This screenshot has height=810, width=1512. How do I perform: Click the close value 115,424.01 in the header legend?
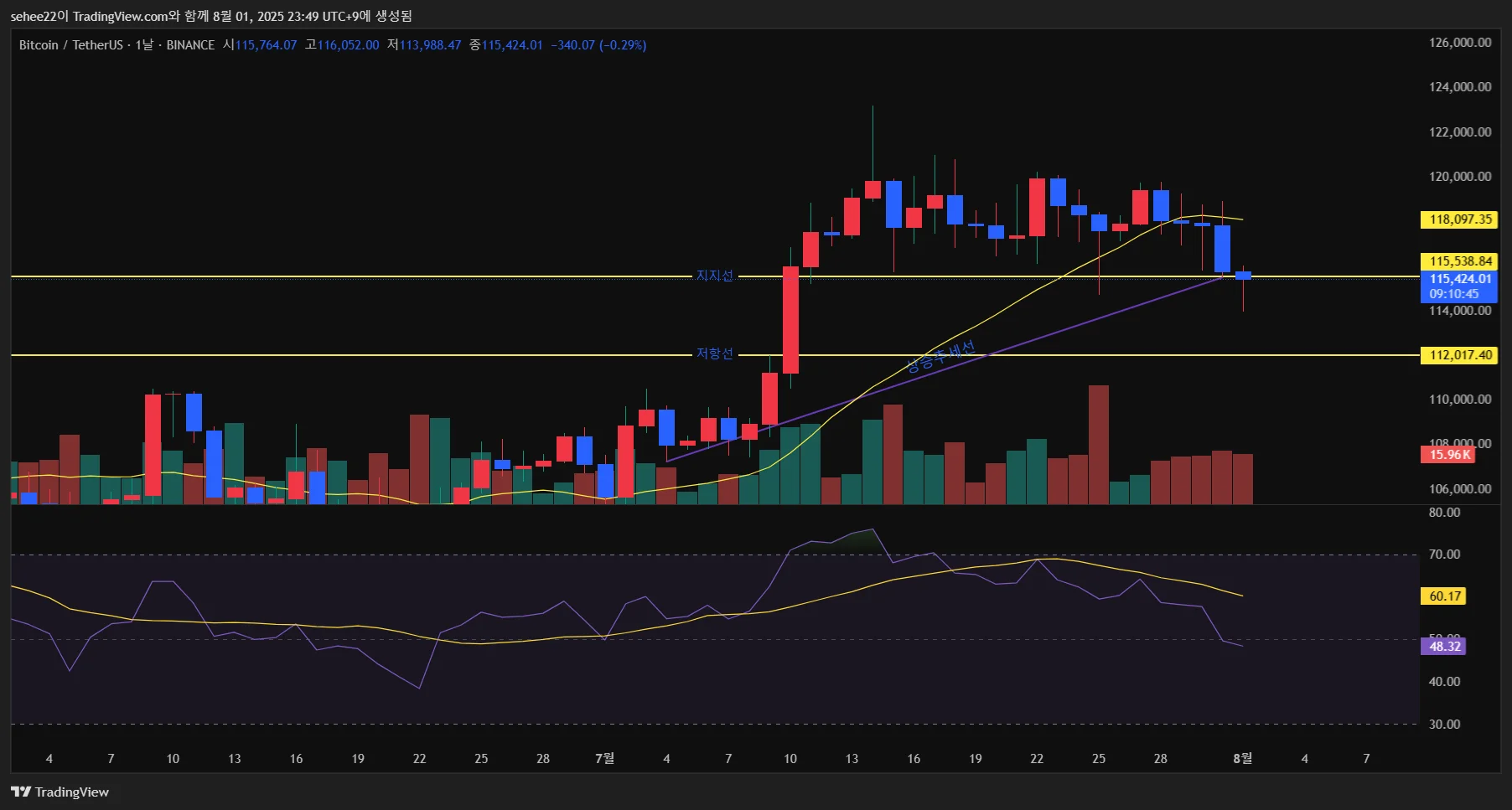pyautogui.click(x=512, y=45)
